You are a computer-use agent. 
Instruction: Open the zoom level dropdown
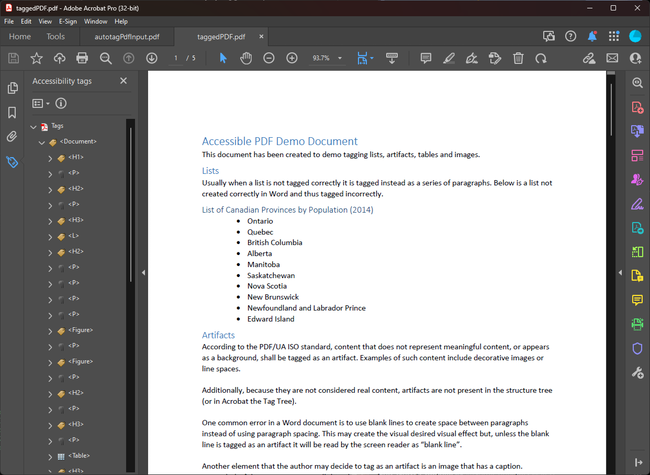[x=340, y=58]
